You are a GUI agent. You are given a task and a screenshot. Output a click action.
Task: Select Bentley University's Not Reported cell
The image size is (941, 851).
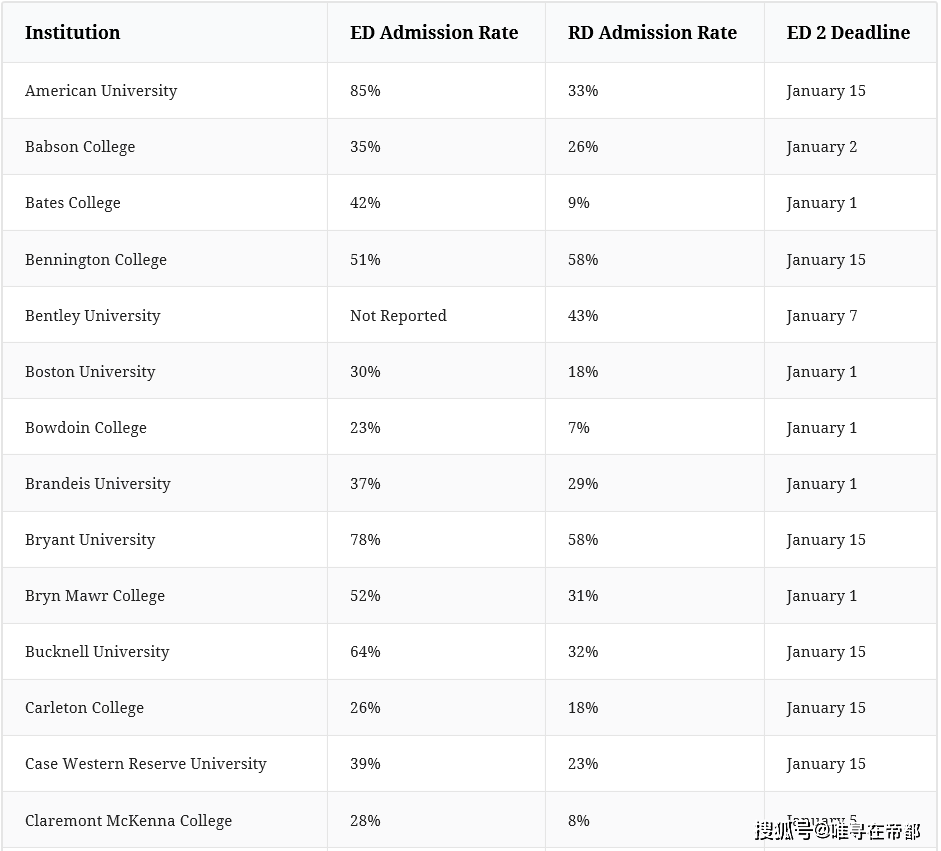click(398, 316)
